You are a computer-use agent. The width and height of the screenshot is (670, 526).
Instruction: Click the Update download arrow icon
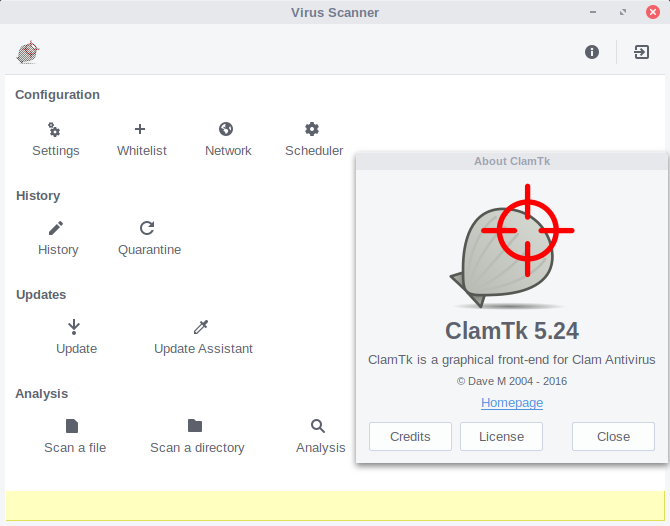pos(74,327)
